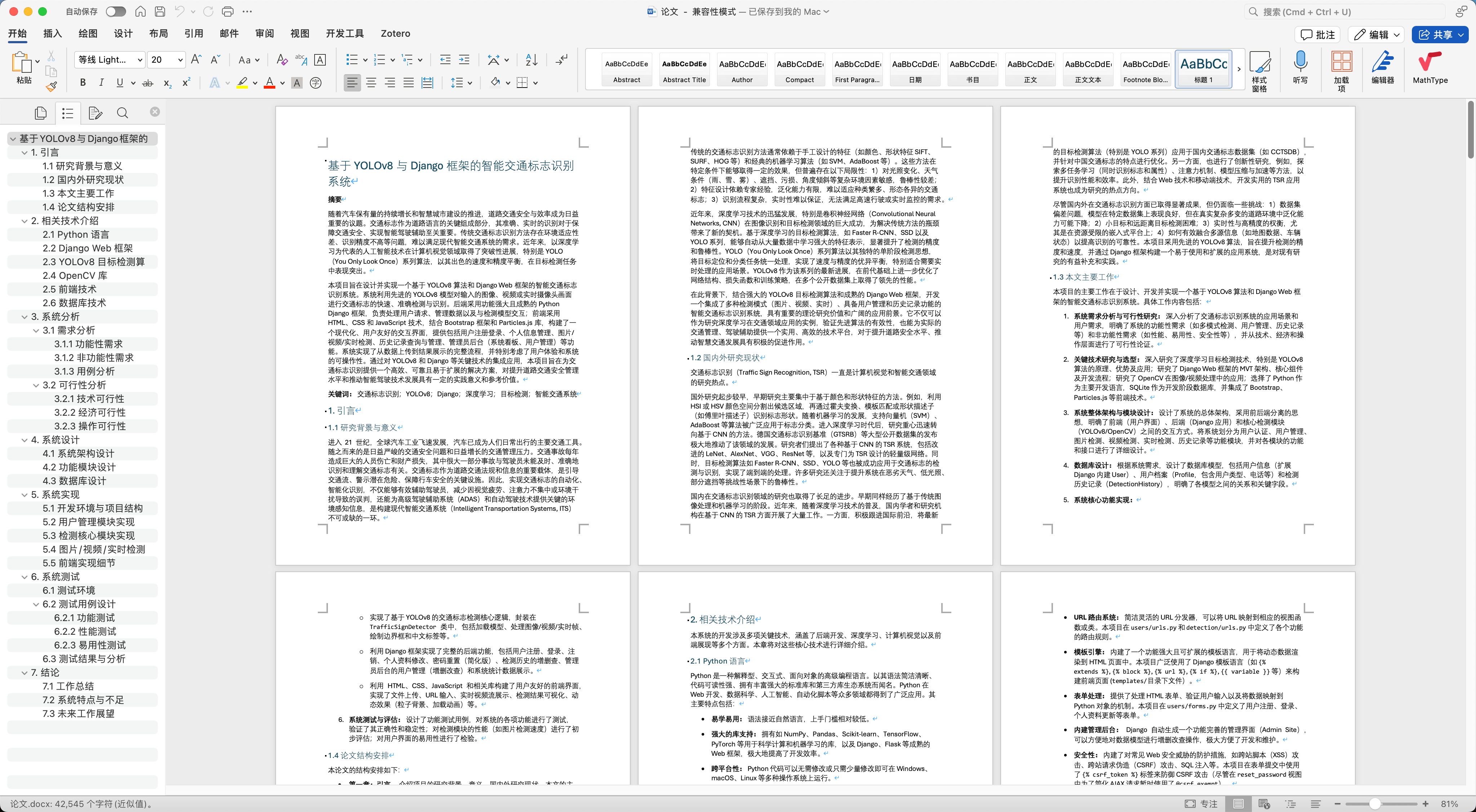Viewport: 1476px width, 812px height.
Task: Collapse the '3. 系统分析' heading
Action: coord(25,317)
